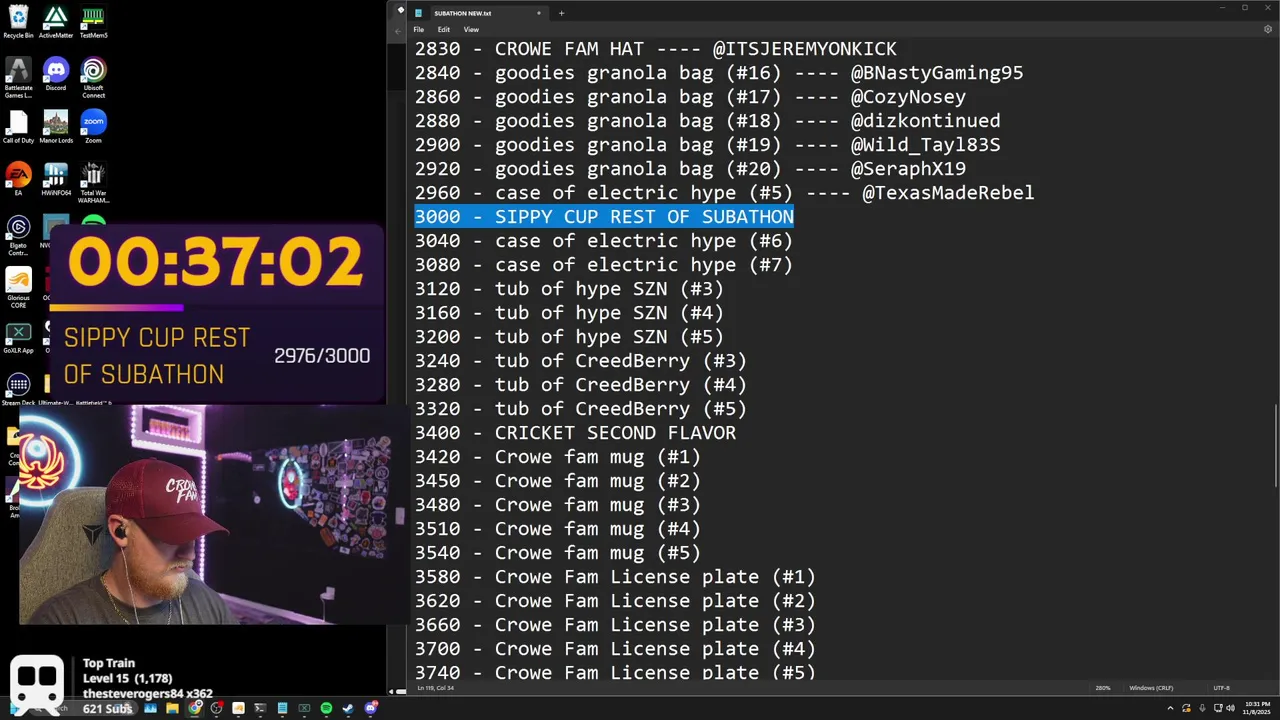Click the CROWE FAM HAT line
The image size is (1280, 720).
pyautogui.click(x=655, y=49)
